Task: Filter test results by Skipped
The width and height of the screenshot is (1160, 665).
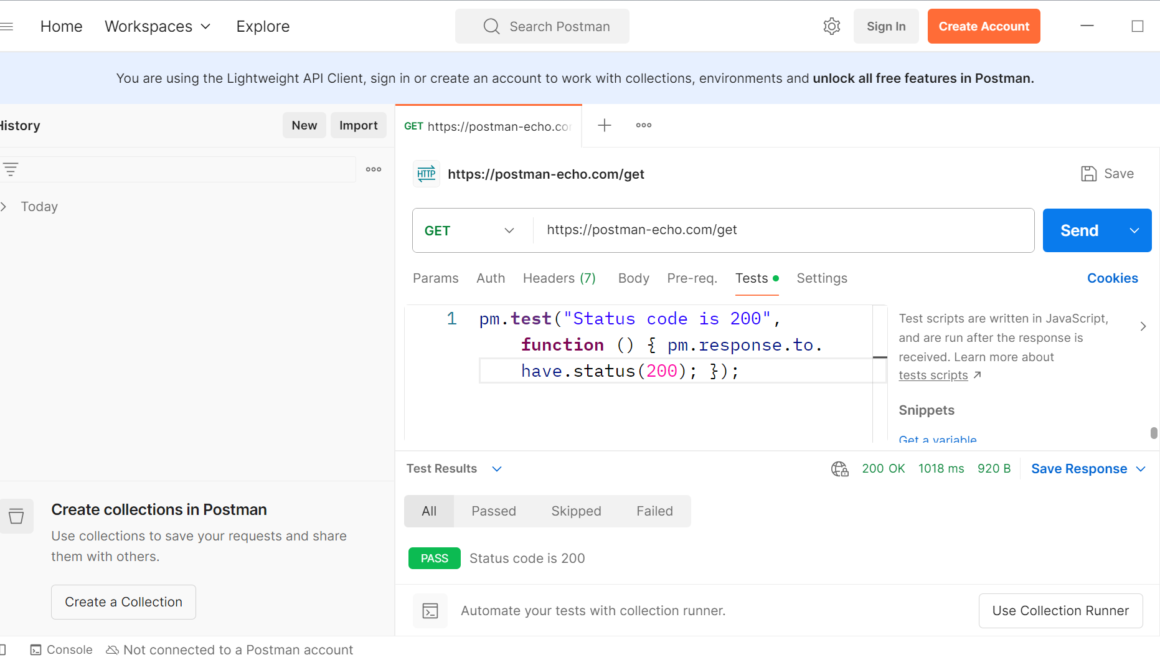Action: (x=576, y=511)
